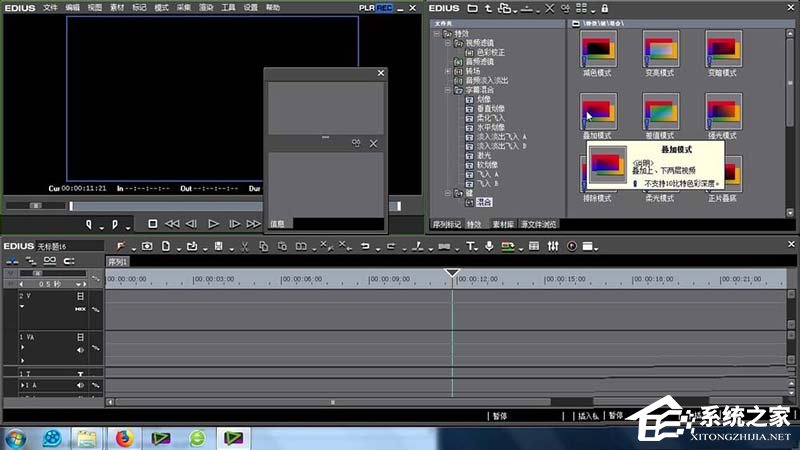The width and height of the screenshot is (800, 450).
Task: Open Firefox from the Windows taskbar
Action: tap(124, 437)
